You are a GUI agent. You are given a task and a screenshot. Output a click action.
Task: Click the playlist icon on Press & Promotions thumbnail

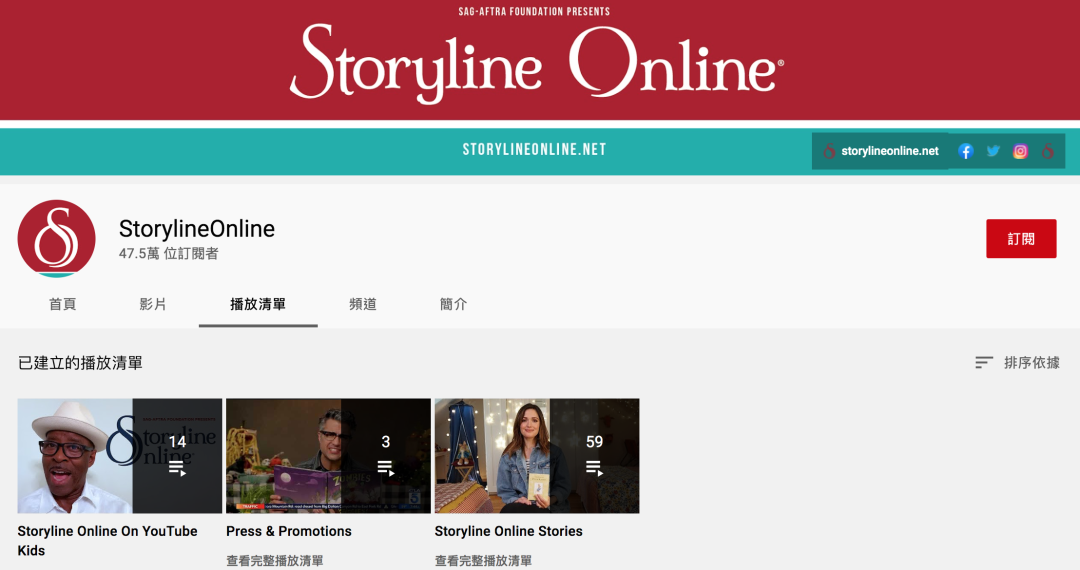(x=385, y=467)
